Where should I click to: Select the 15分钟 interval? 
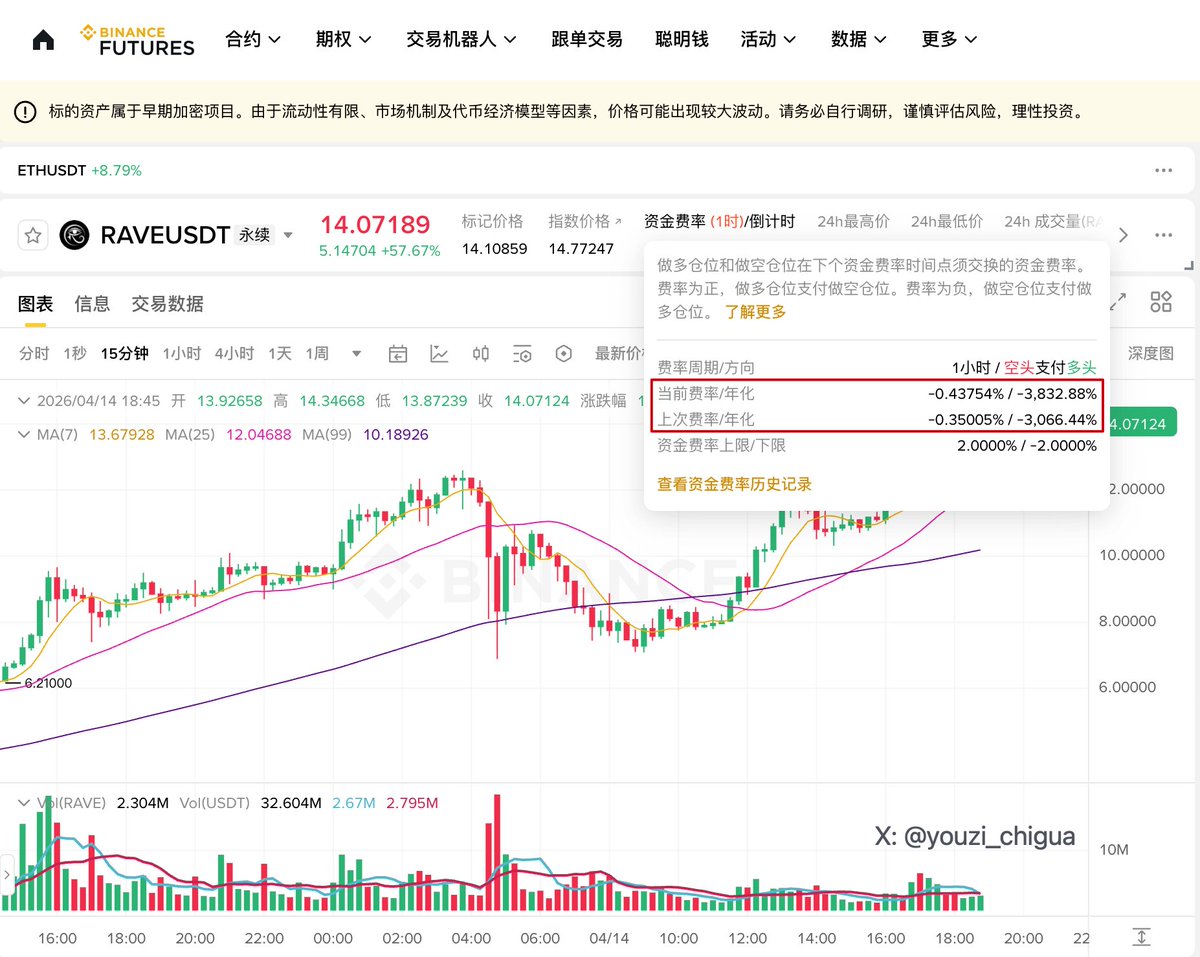(125, 353)
